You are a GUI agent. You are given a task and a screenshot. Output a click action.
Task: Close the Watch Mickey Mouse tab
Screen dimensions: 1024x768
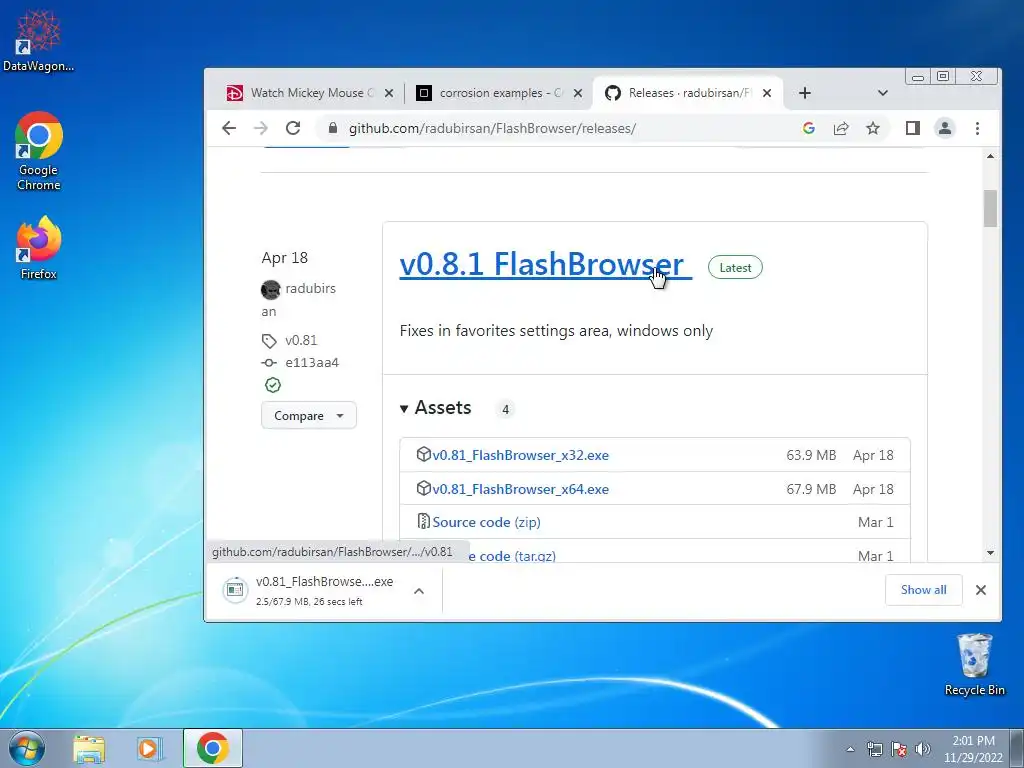389,93
